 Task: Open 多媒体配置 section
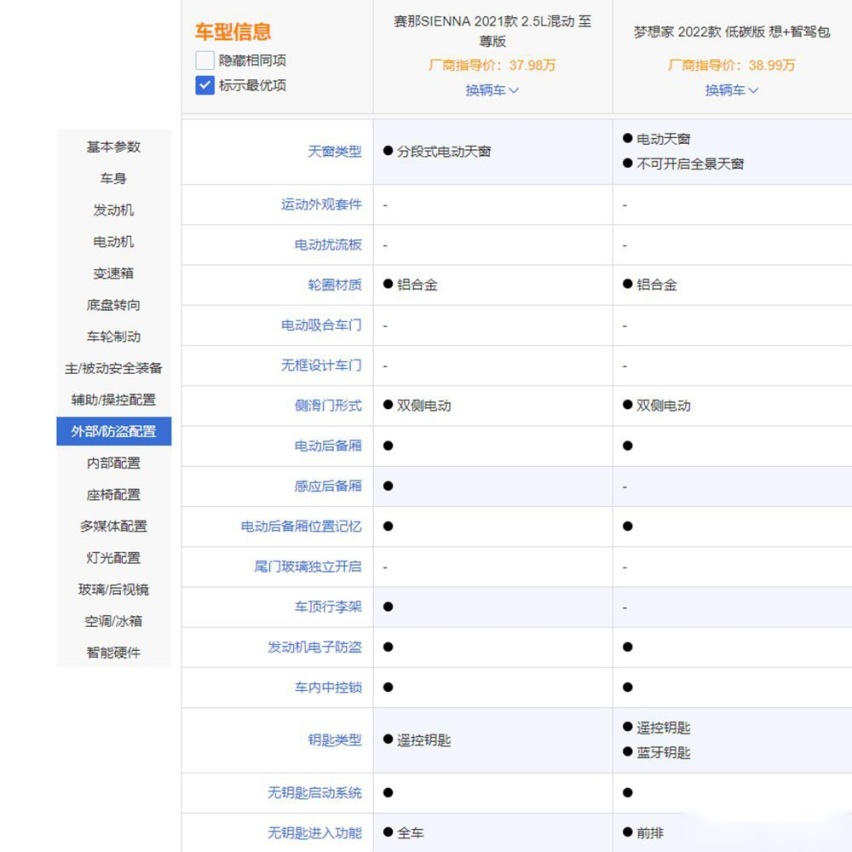(x=114, y=526)
